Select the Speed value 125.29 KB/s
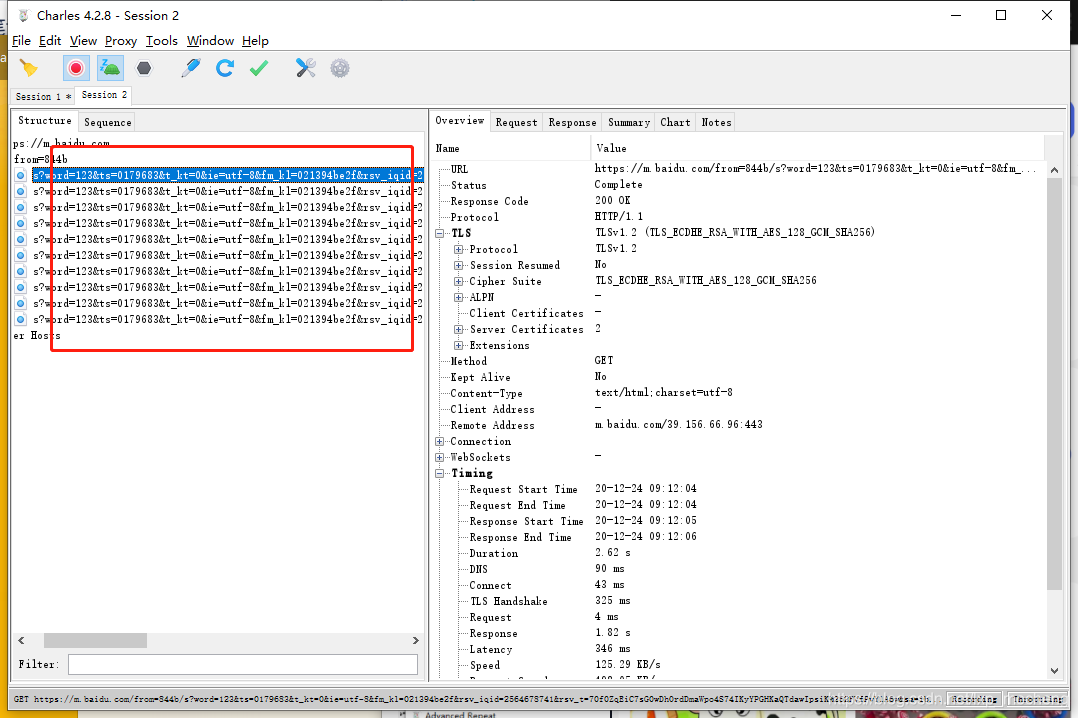The width and height of the screenshot is (1078, 718). [x=628, y=664]
